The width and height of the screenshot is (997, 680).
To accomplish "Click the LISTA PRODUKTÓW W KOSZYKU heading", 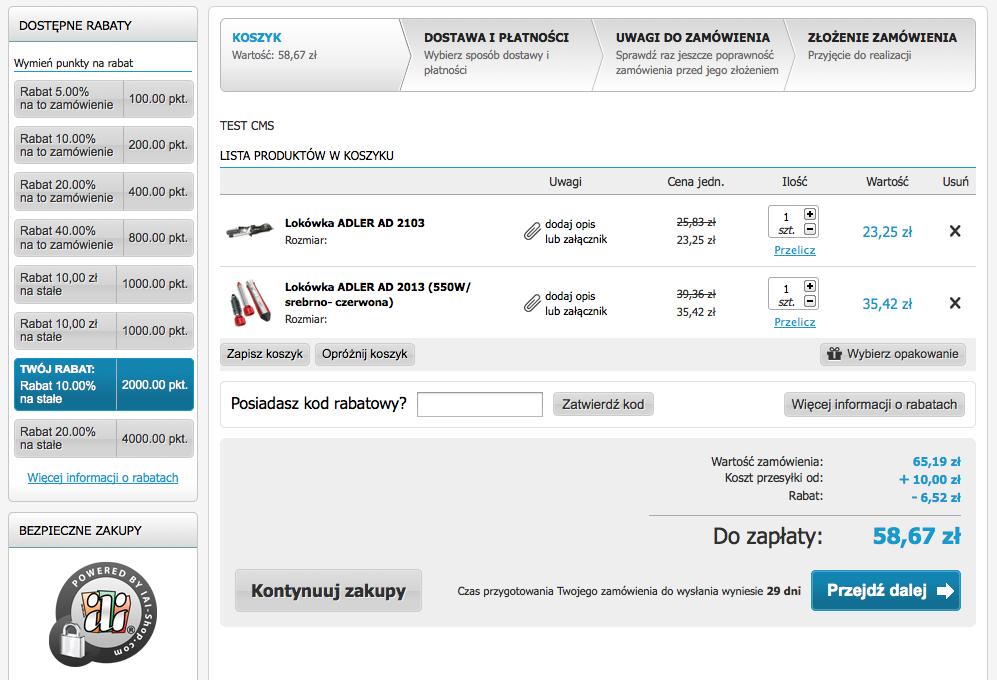I will pyautogui.click(x=307, y=156).
